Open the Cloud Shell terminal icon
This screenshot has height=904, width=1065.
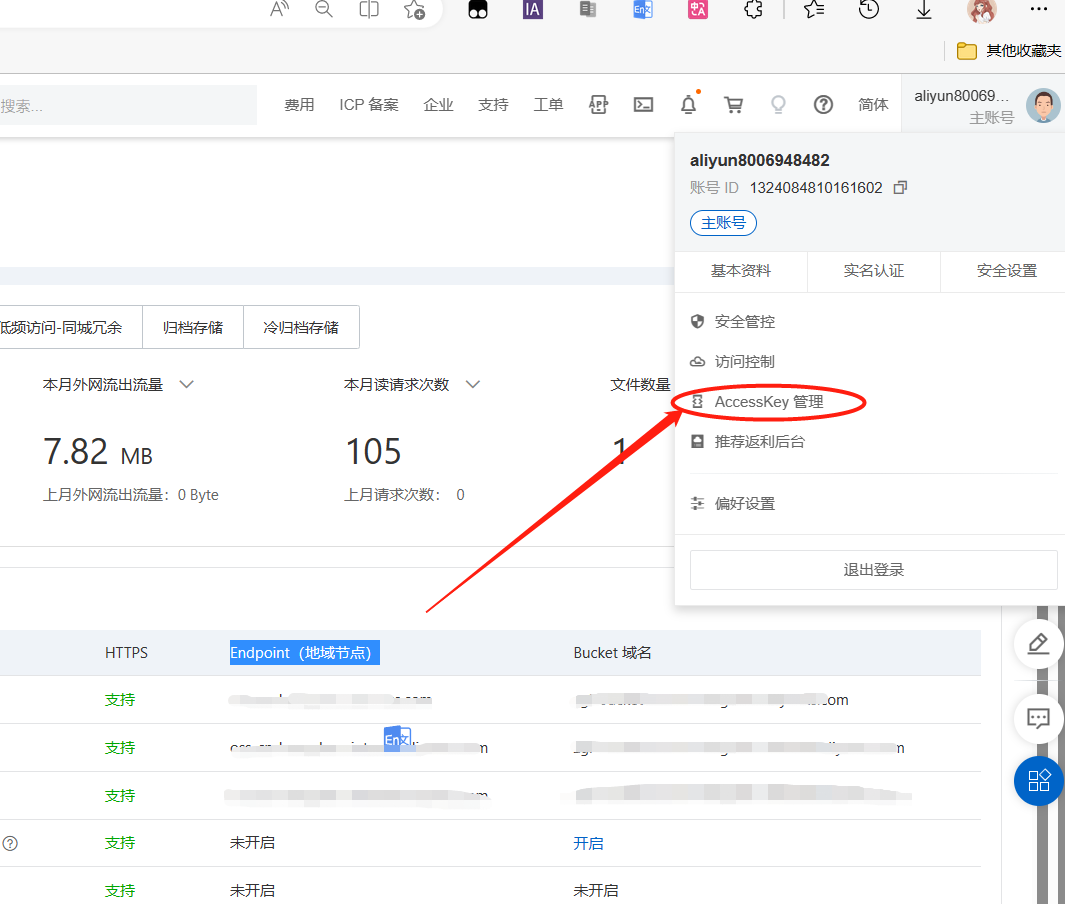tap(644, 105)
